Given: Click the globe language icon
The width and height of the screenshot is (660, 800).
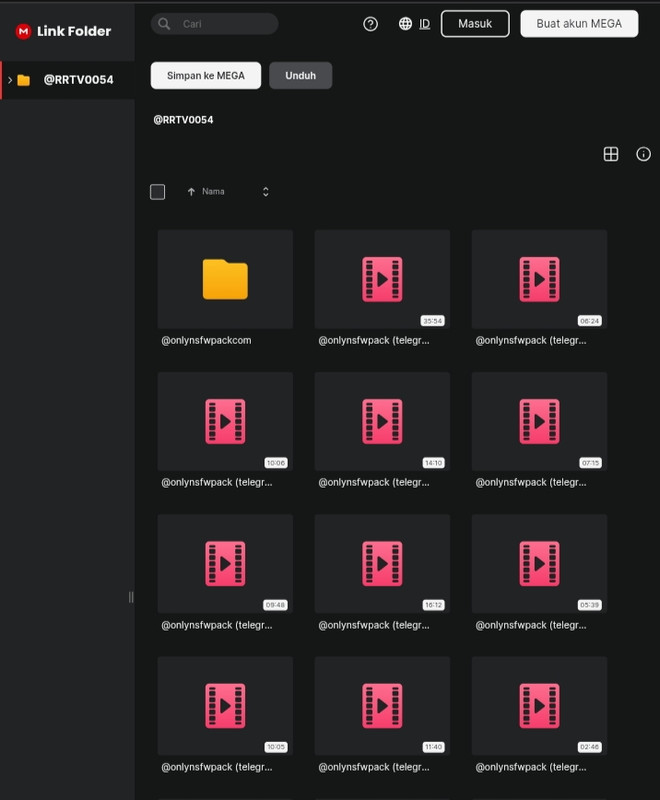Looking at the screenshot, I should [405, 24].
